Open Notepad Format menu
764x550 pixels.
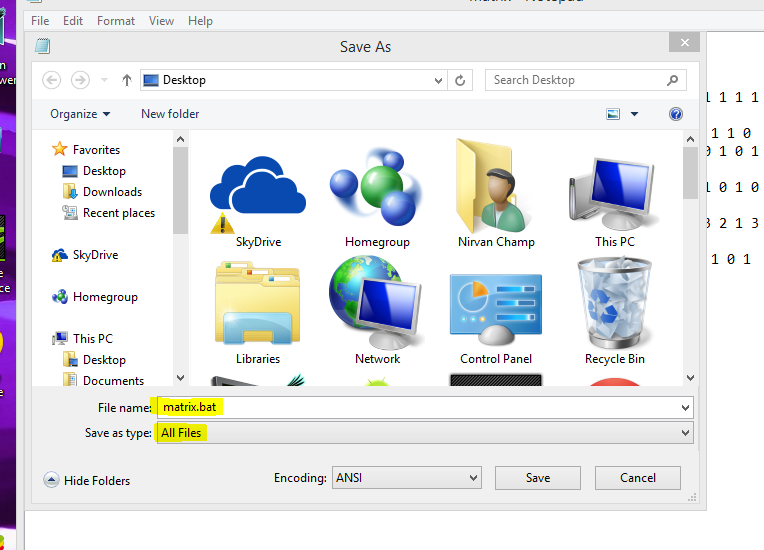pos(115,21)
